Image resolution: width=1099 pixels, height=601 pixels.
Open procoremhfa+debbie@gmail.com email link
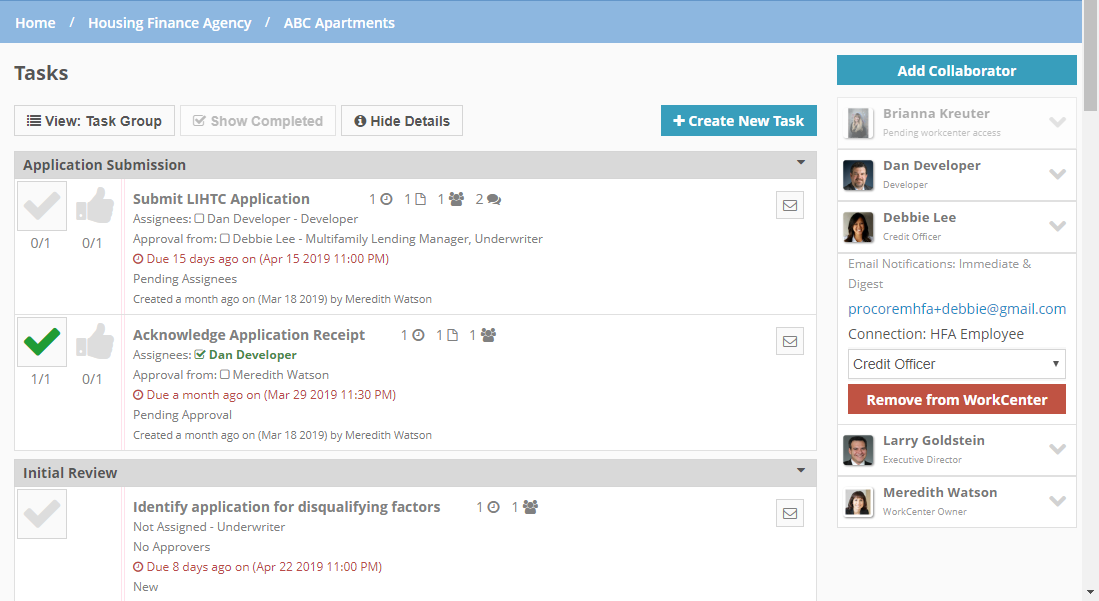pyautogui.click(x=957, y=309)
